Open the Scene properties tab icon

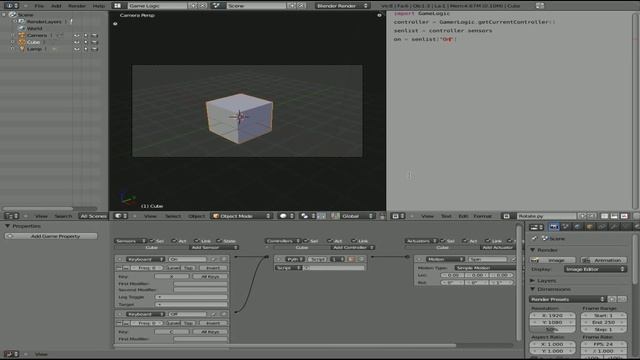(566, 227)
